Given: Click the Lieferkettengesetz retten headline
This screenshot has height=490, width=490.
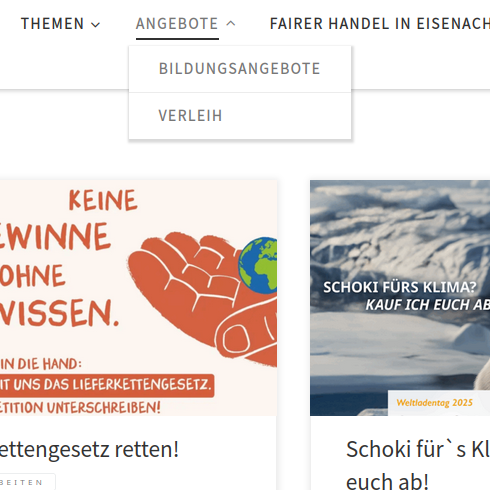Looking at the screenshot, I should click(89, 449).
